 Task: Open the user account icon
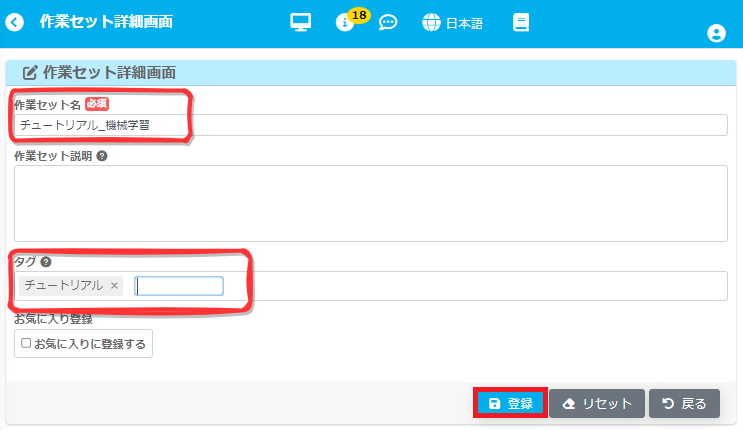click(716, 33)
